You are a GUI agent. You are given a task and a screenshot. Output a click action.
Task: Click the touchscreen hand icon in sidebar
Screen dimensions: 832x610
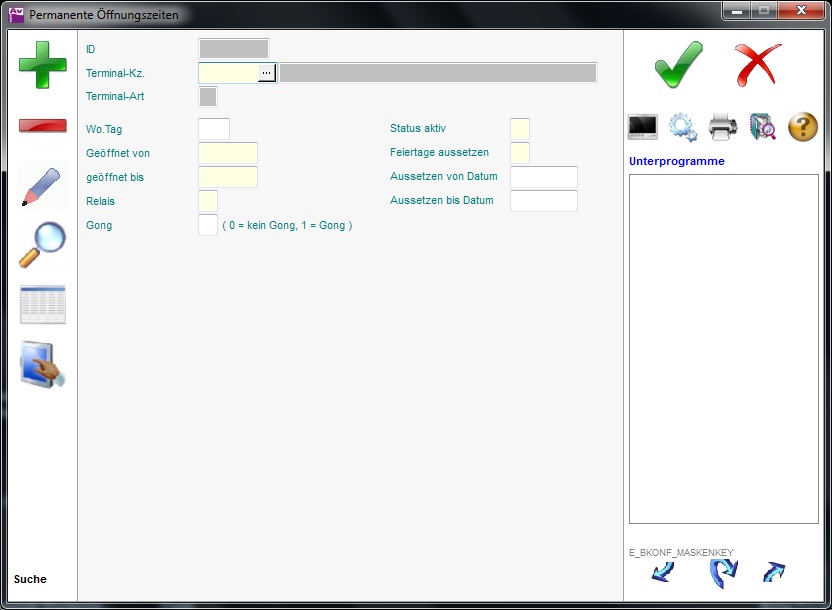coord(43,365)
